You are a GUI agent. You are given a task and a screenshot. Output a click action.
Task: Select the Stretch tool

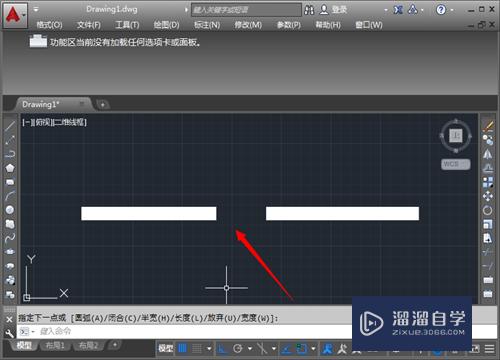488,238
